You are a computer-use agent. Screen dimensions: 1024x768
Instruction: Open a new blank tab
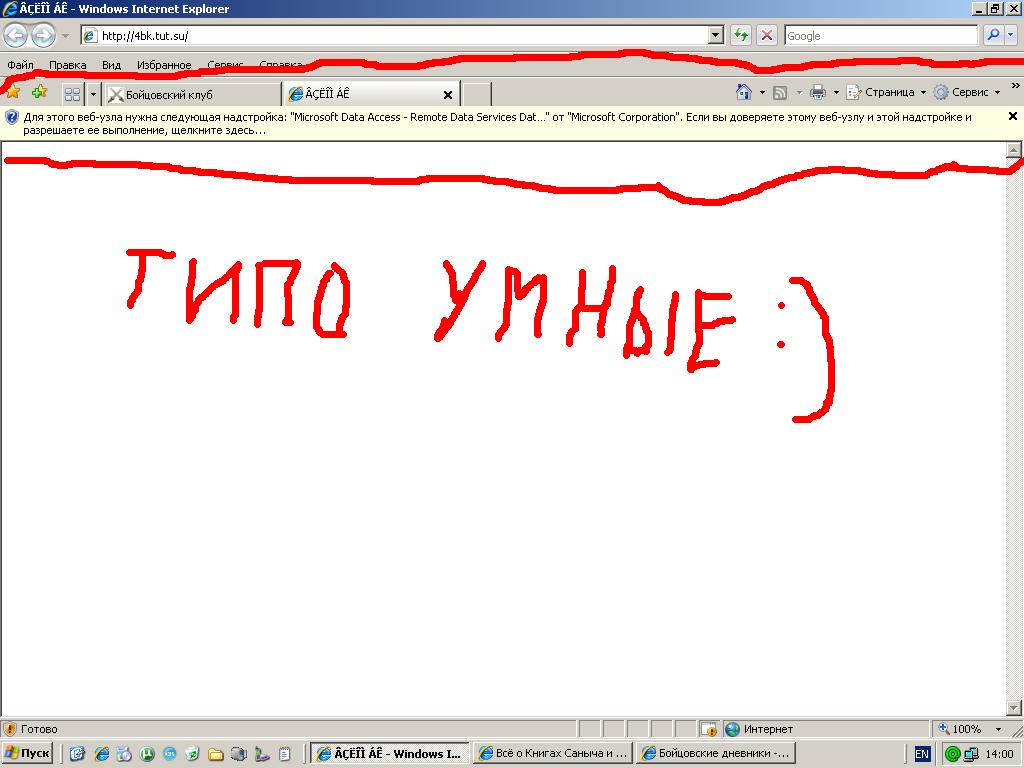tap(477, 94)
